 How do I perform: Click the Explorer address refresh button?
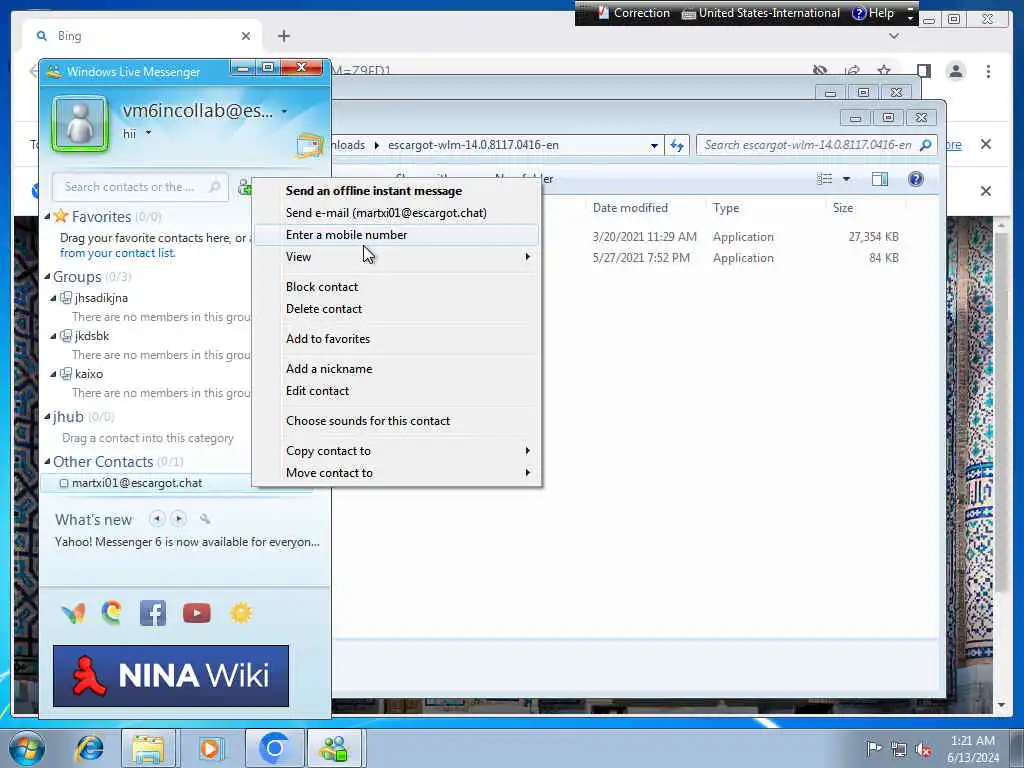pos(677,145)
